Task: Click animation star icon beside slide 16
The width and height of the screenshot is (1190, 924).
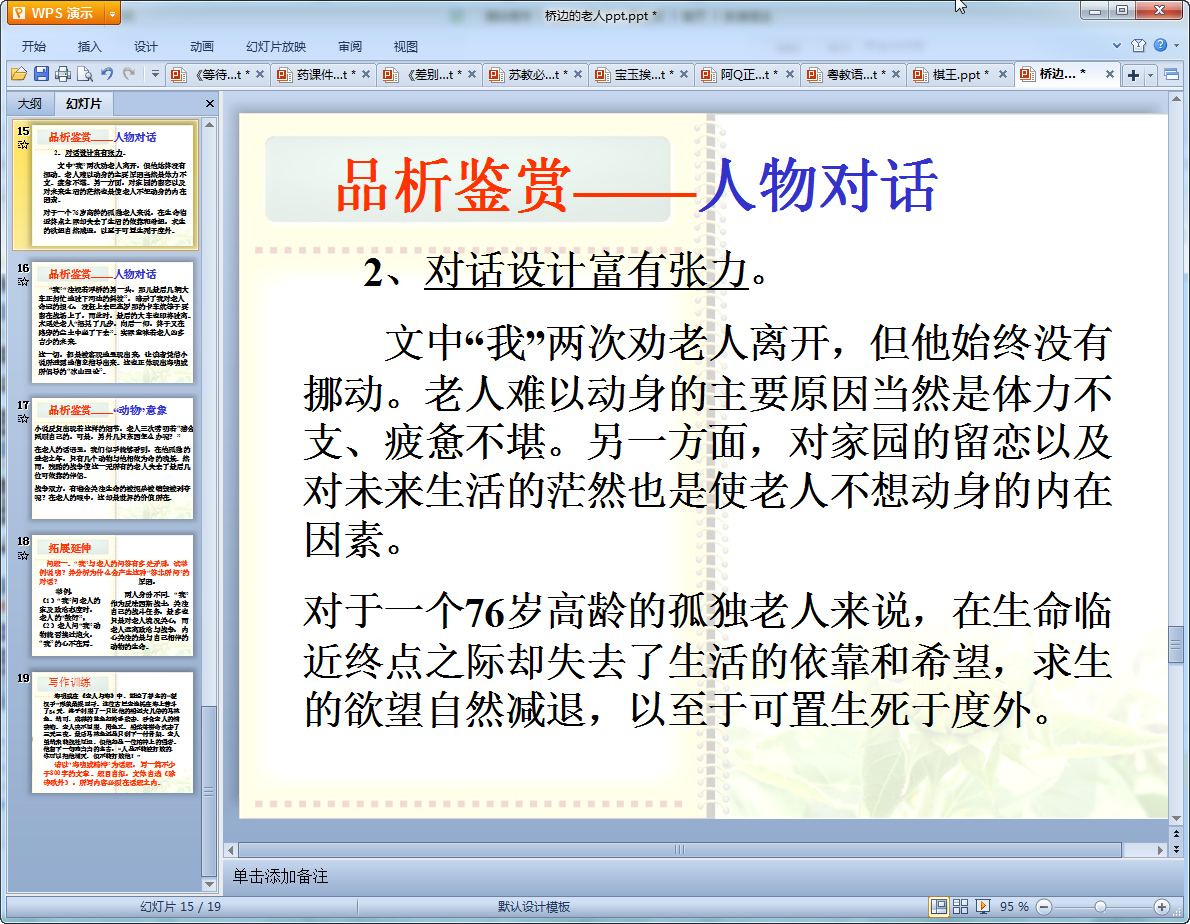Action: tap(23, 281)
